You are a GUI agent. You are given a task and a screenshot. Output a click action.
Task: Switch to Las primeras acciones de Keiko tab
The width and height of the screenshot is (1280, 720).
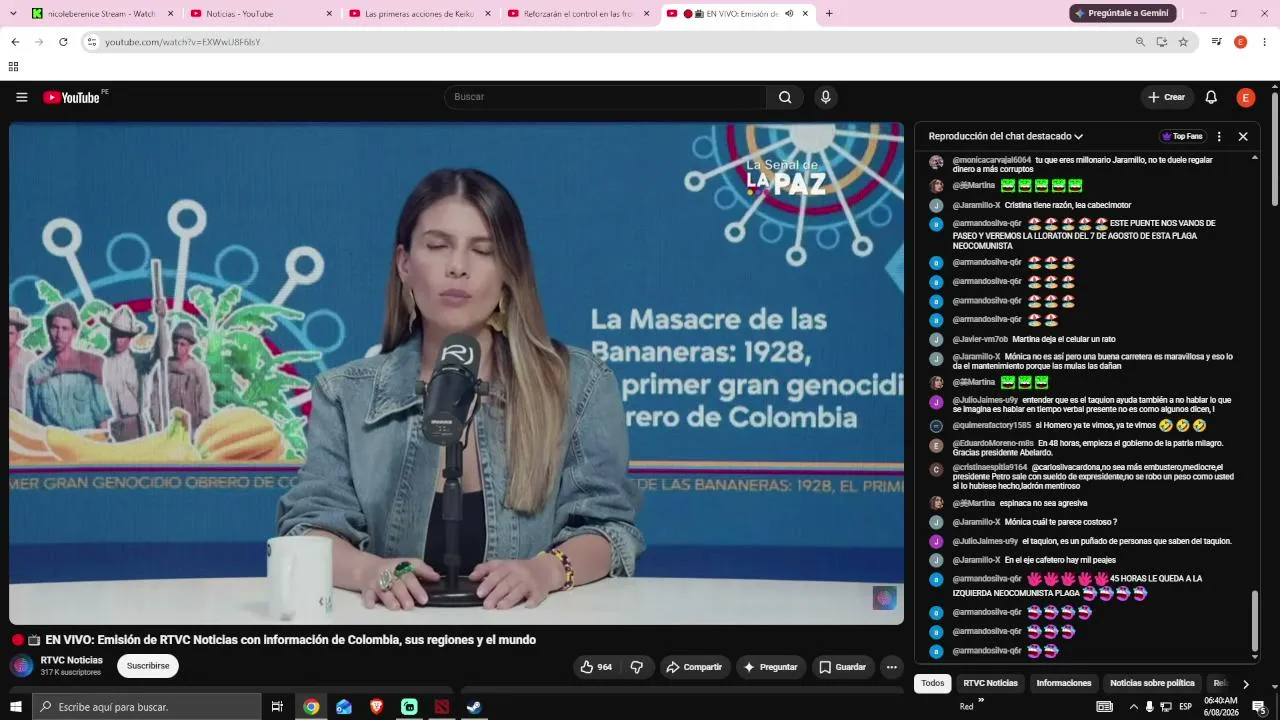pos(420,14)
